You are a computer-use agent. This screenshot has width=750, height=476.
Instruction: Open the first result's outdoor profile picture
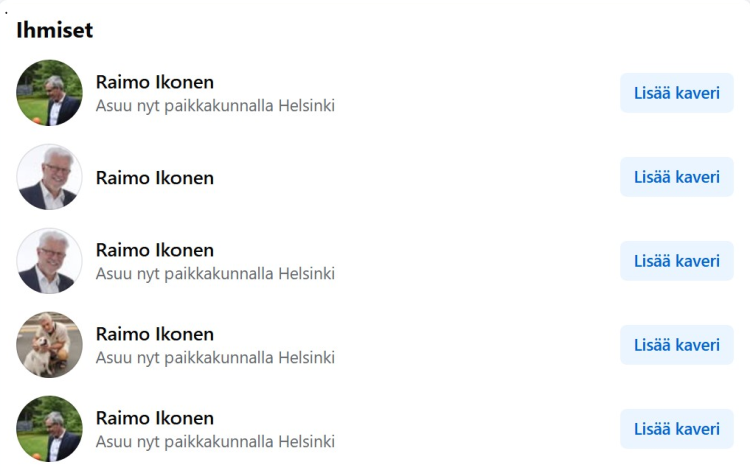49,93
